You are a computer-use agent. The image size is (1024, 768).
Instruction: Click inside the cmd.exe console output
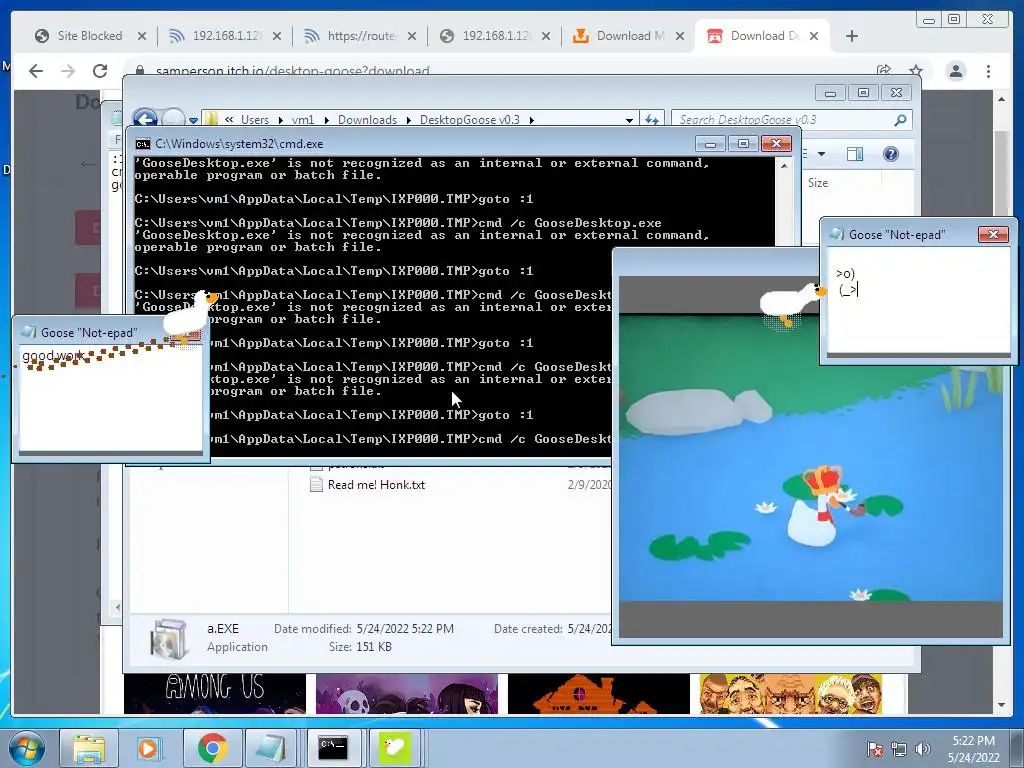point(372,307)
